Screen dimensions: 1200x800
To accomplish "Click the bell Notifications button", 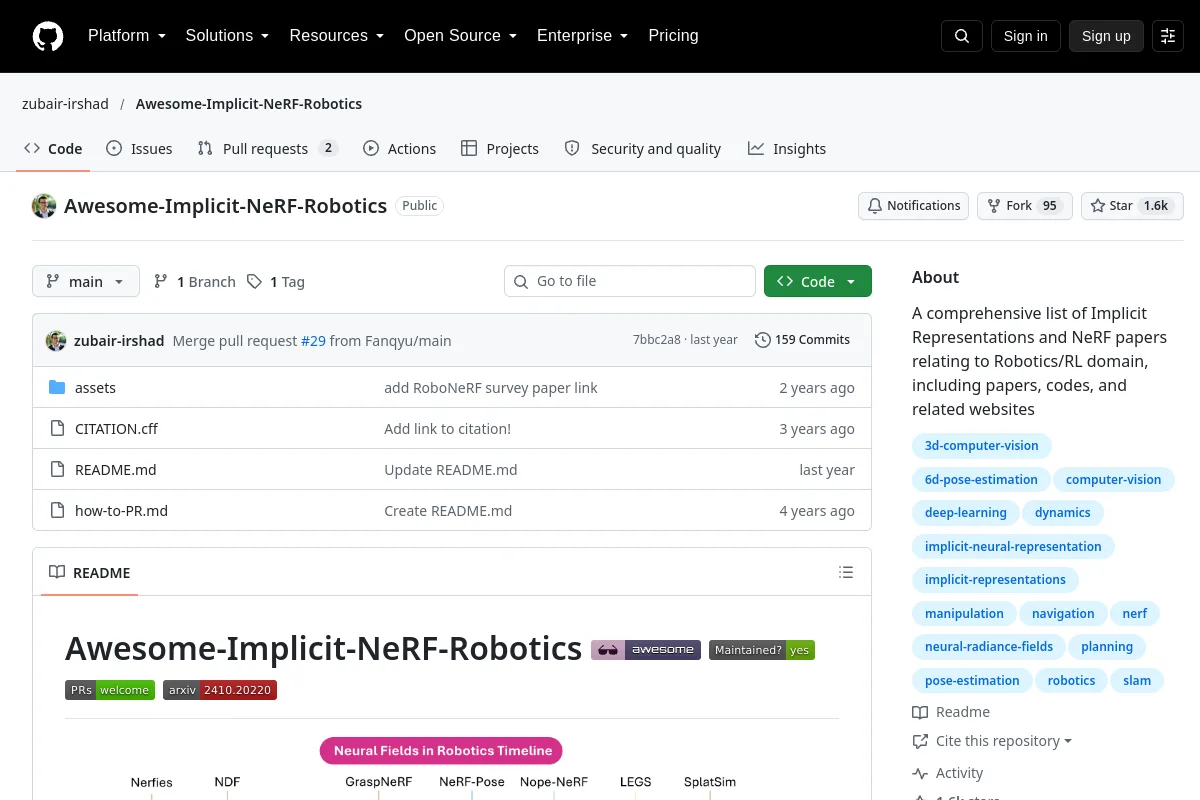I will (913, 206).
